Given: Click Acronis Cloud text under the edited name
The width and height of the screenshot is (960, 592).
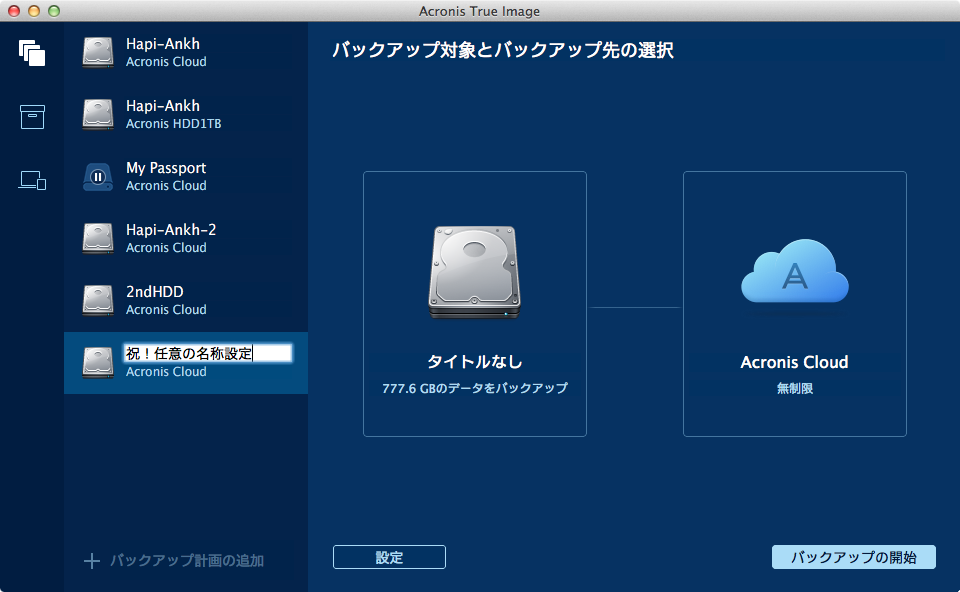Looking at the screenshot, I should click(x=166, y=372).
